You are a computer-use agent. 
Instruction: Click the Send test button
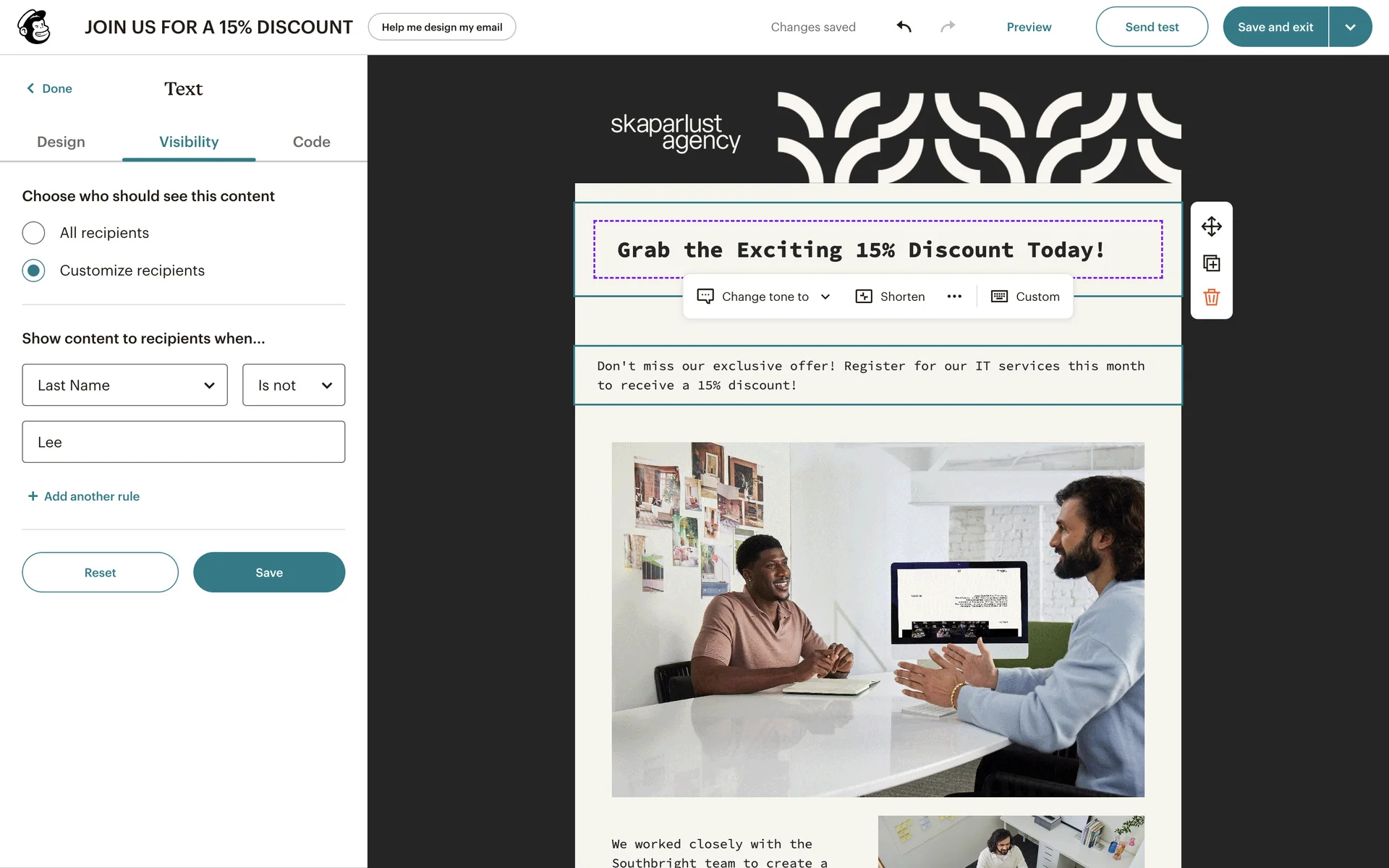tap(1152, 27)
